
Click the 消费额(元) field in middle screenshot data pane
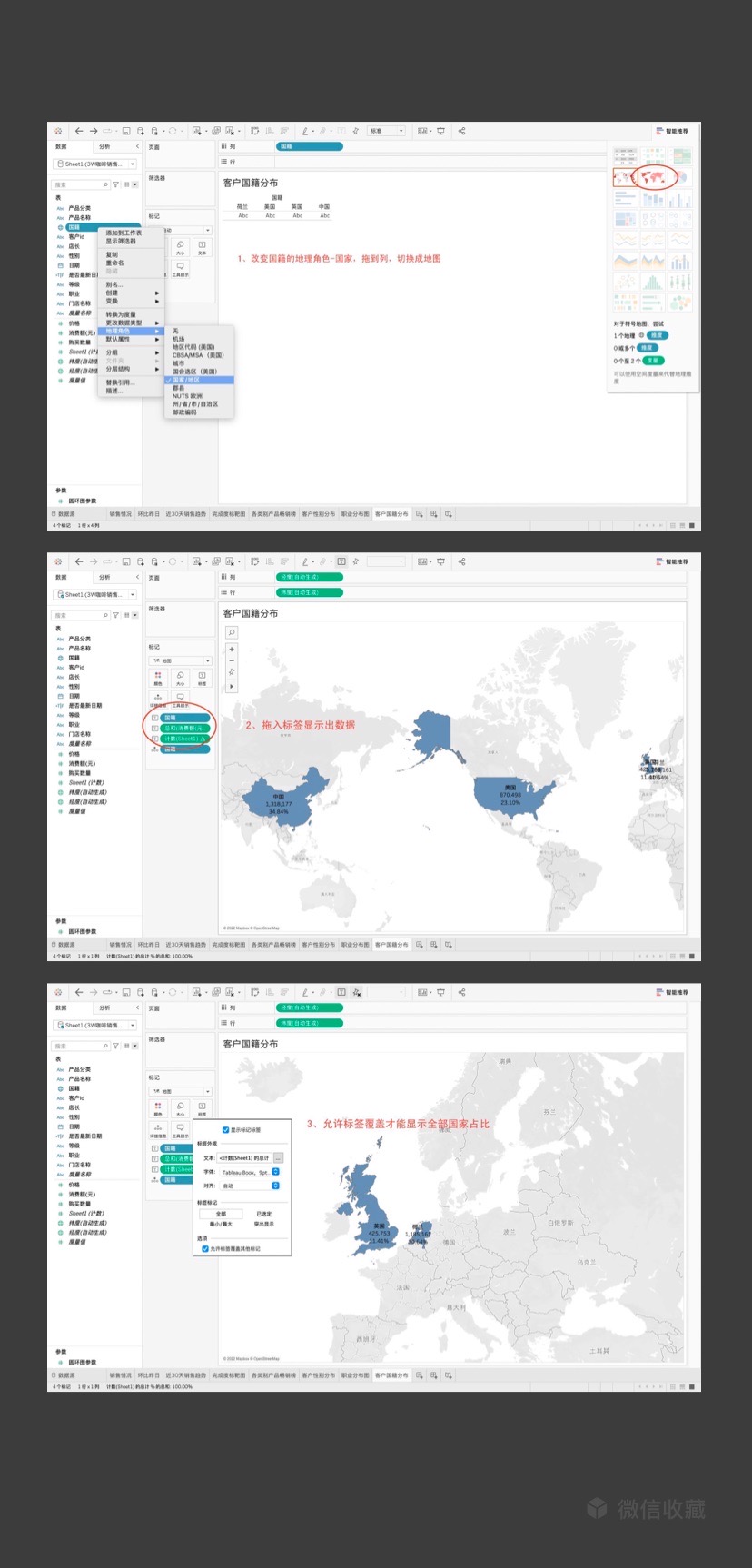pyautogui.click(x=82, y=763)
